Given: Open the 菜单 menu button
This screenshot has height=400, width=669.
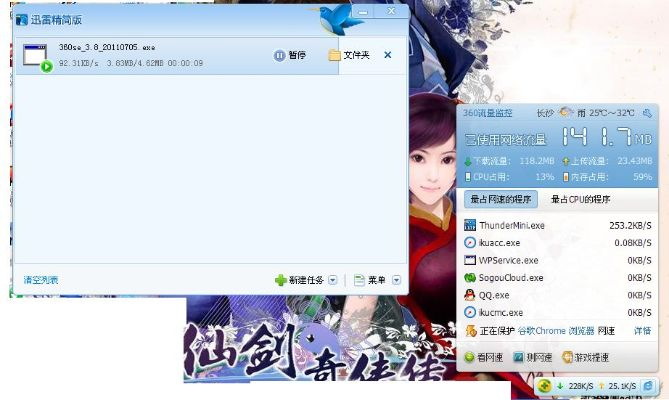Looking at the screenshot, I should click(369, 280).
